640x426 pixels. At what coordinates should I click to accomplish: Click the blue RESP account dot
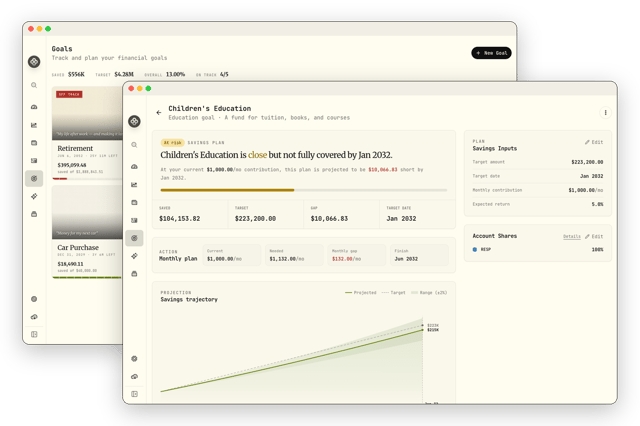(x=475, y=249)
